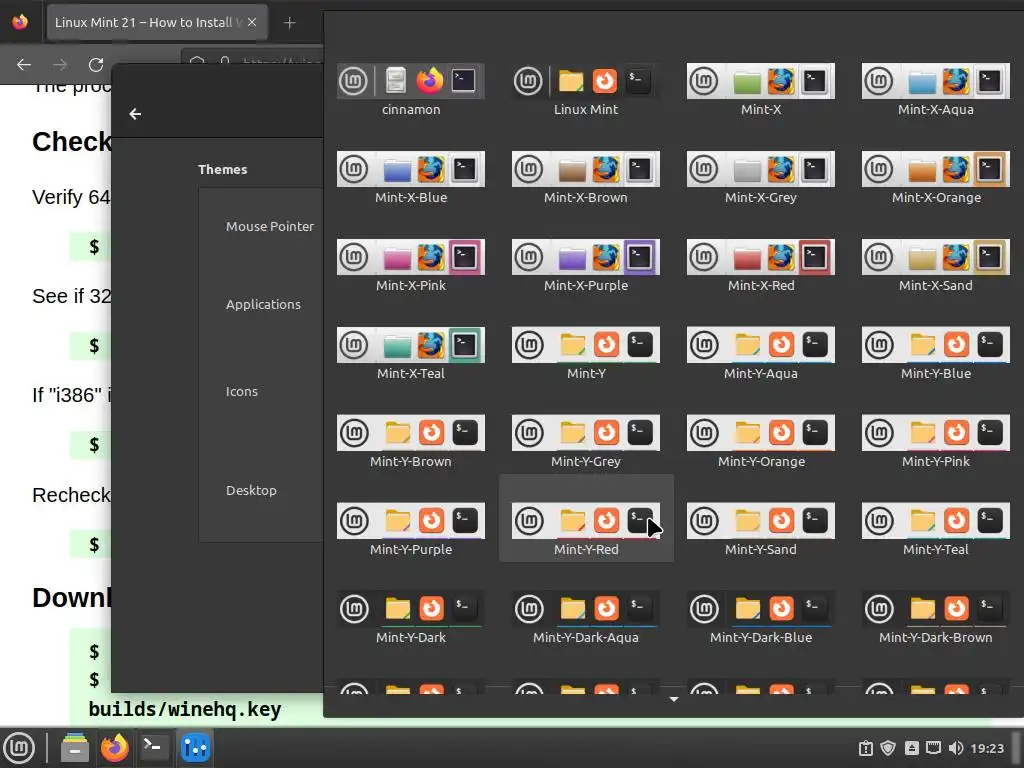Pick the Mint-Y-Brown theme

pyautogui.click(x=411, y=433)
